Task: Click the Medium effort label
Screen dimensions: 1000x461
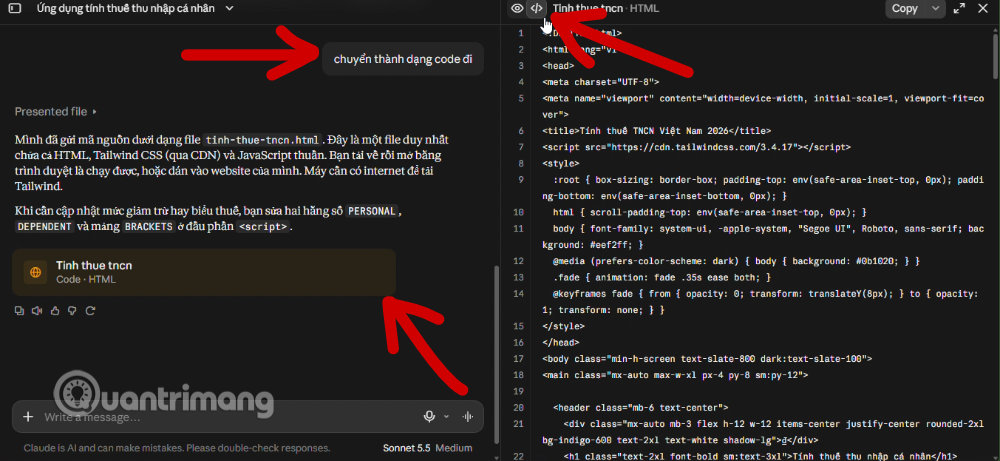Action: [454, 448]
